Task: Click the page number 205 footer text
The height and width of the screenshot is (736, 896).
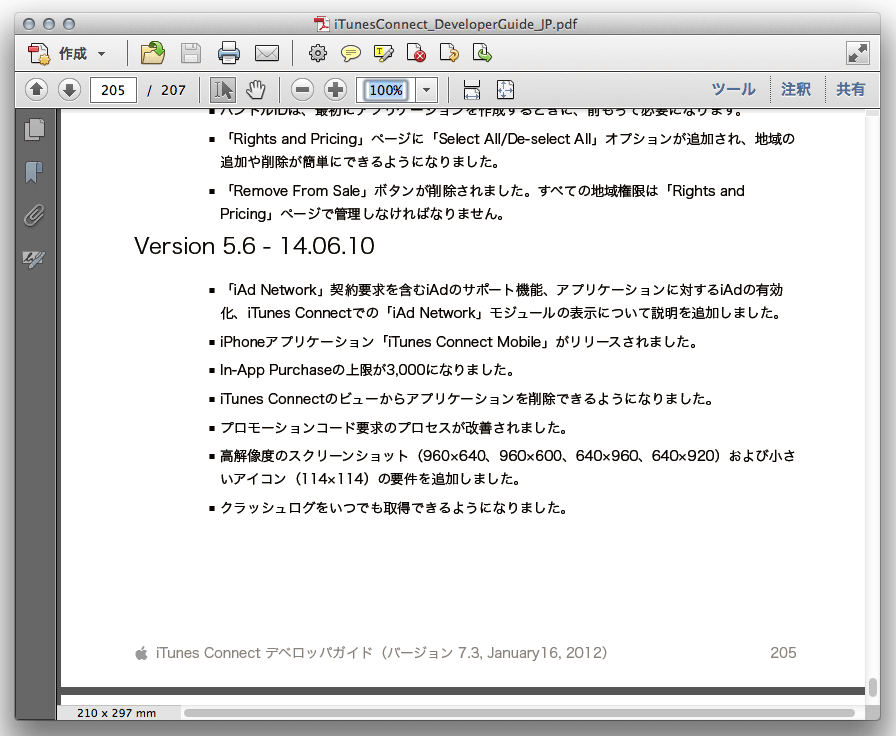Action: 783,653
